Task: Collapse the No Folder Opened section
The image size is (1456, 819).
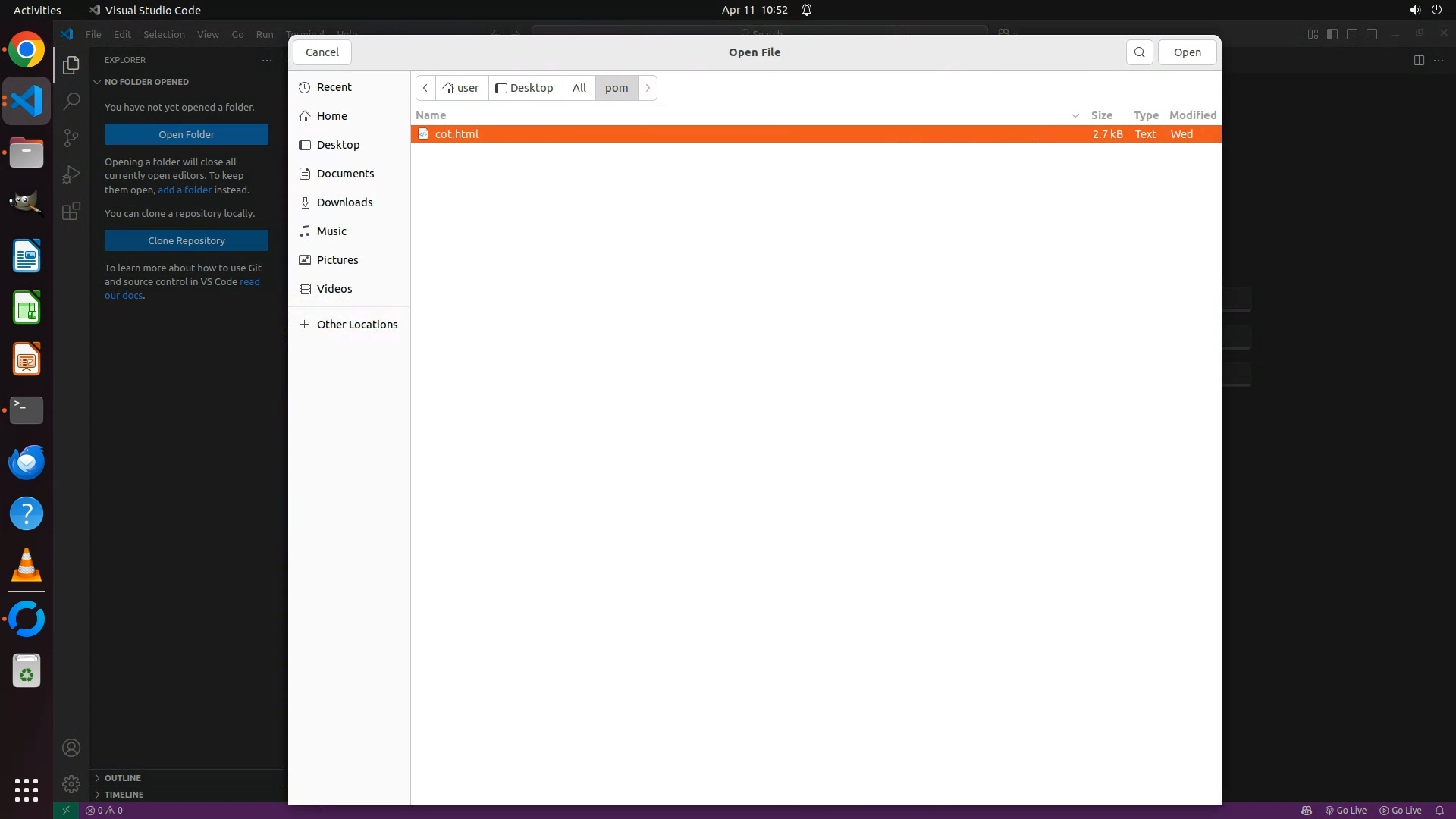Action: (146, 82)
